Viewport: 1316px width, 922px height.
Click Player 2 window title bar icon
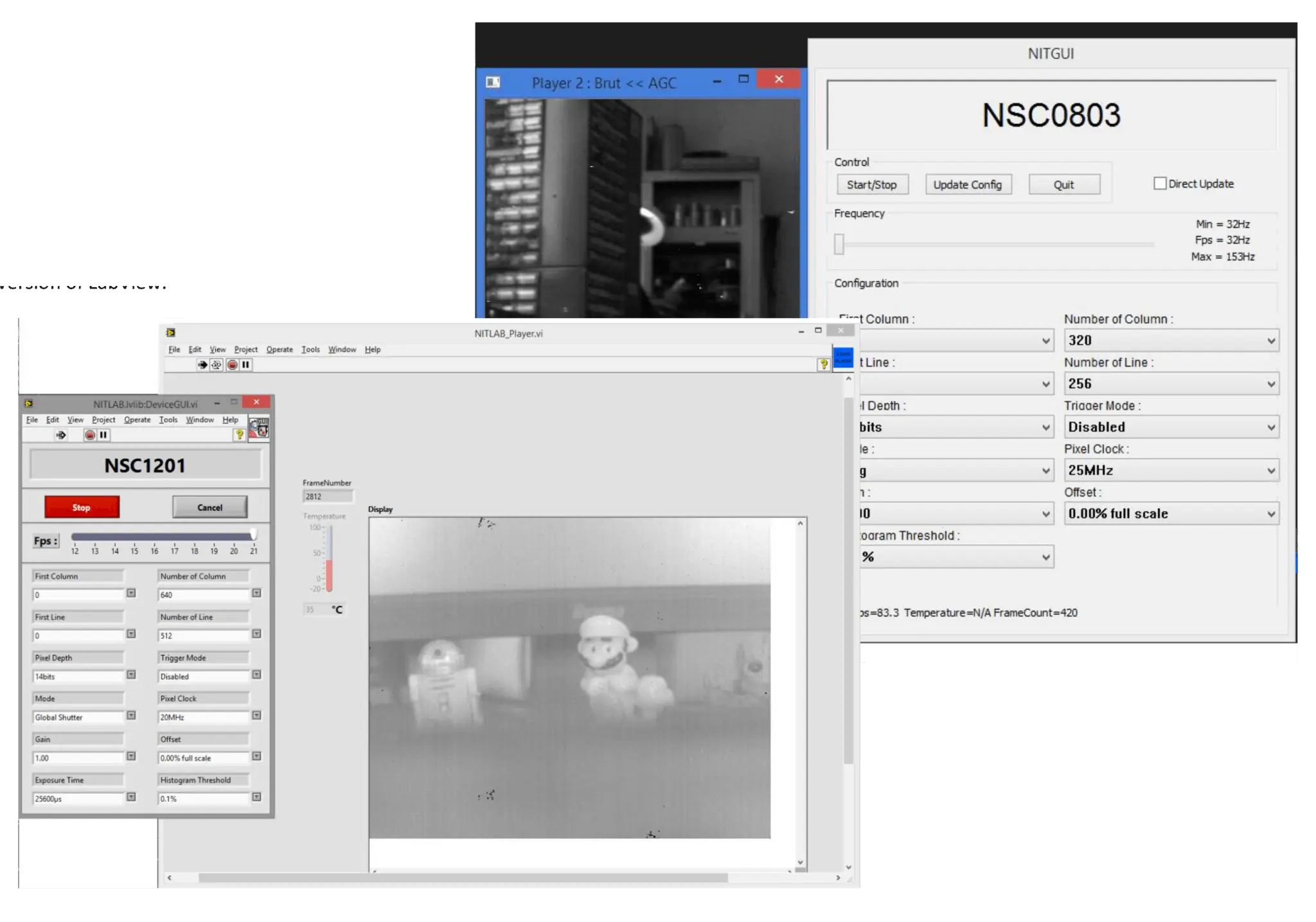(493, 82)
